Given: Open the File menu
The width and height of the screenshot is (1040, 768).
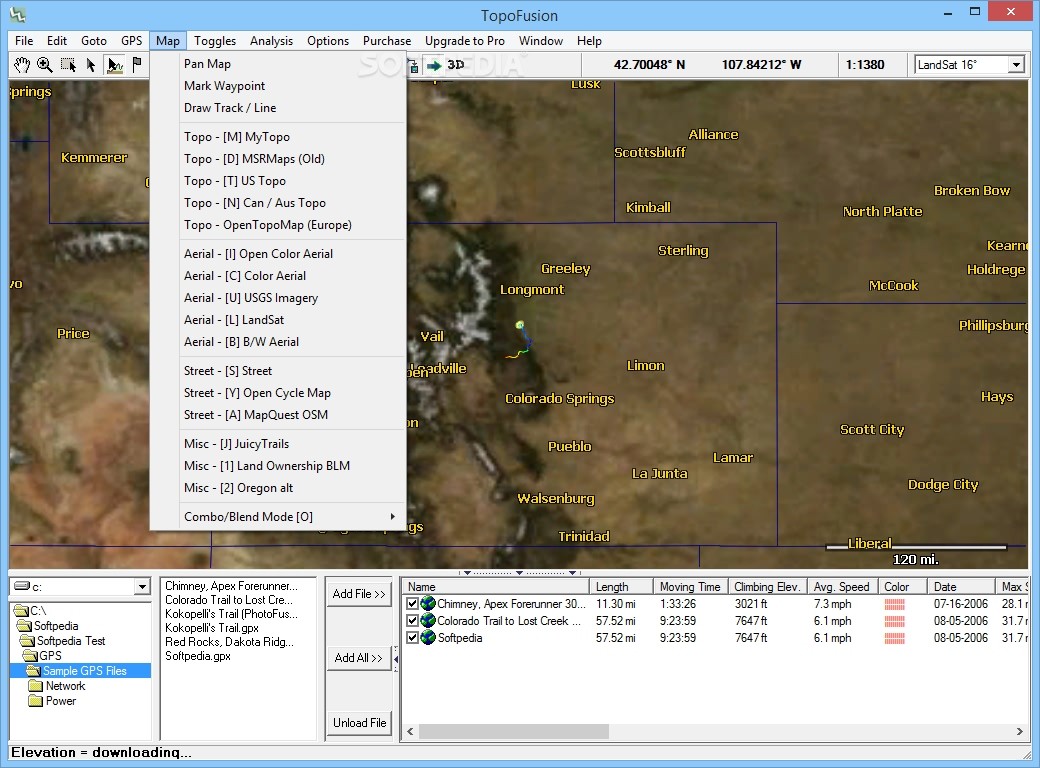Looking at the screenshot, I should pos(24,40).
